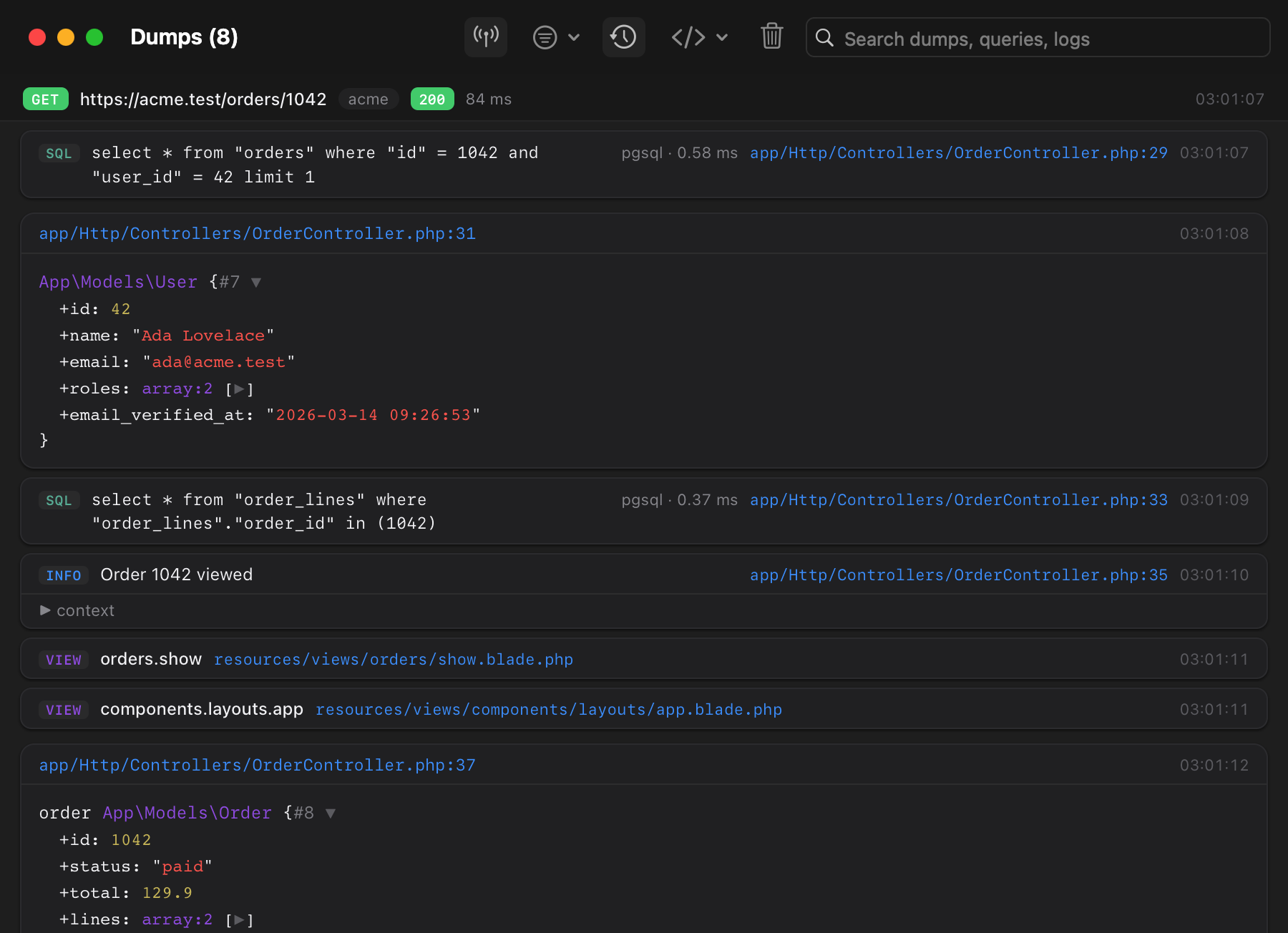The image size is (1288, 933).
Task: Open resources/views/orders/show.blade.php link
Action: click(x=394, y=660)
